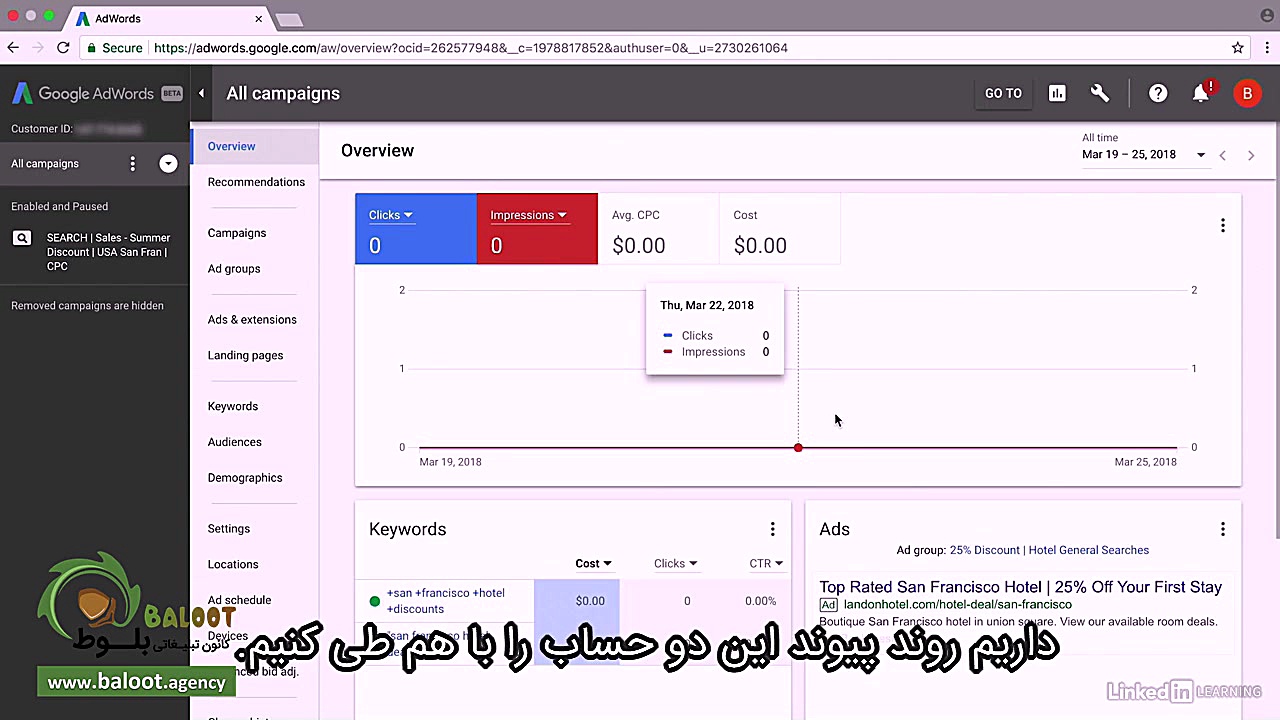Image resolution: width=1280 pixels, height=720 pixels.
Task: Open the Reports icon in top bar
Action: 1057,93
